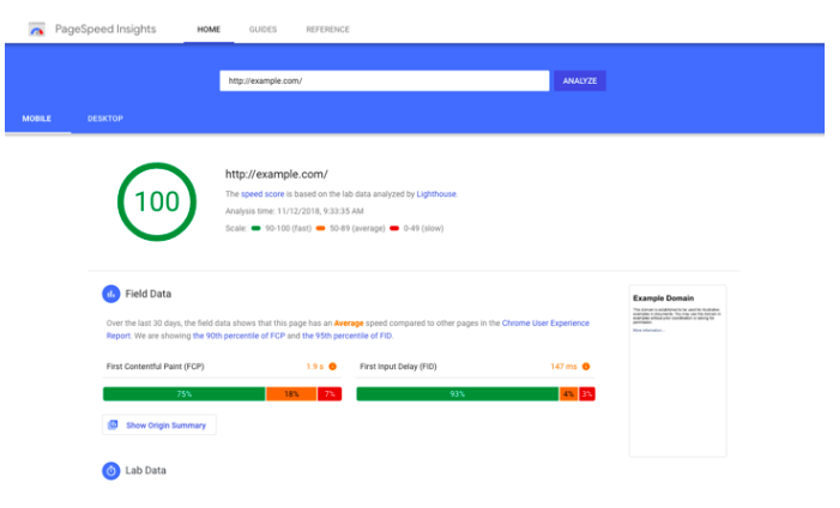Click the Lab Data heading
Viewport: 840px width, 508px height.
pos(146,470)
